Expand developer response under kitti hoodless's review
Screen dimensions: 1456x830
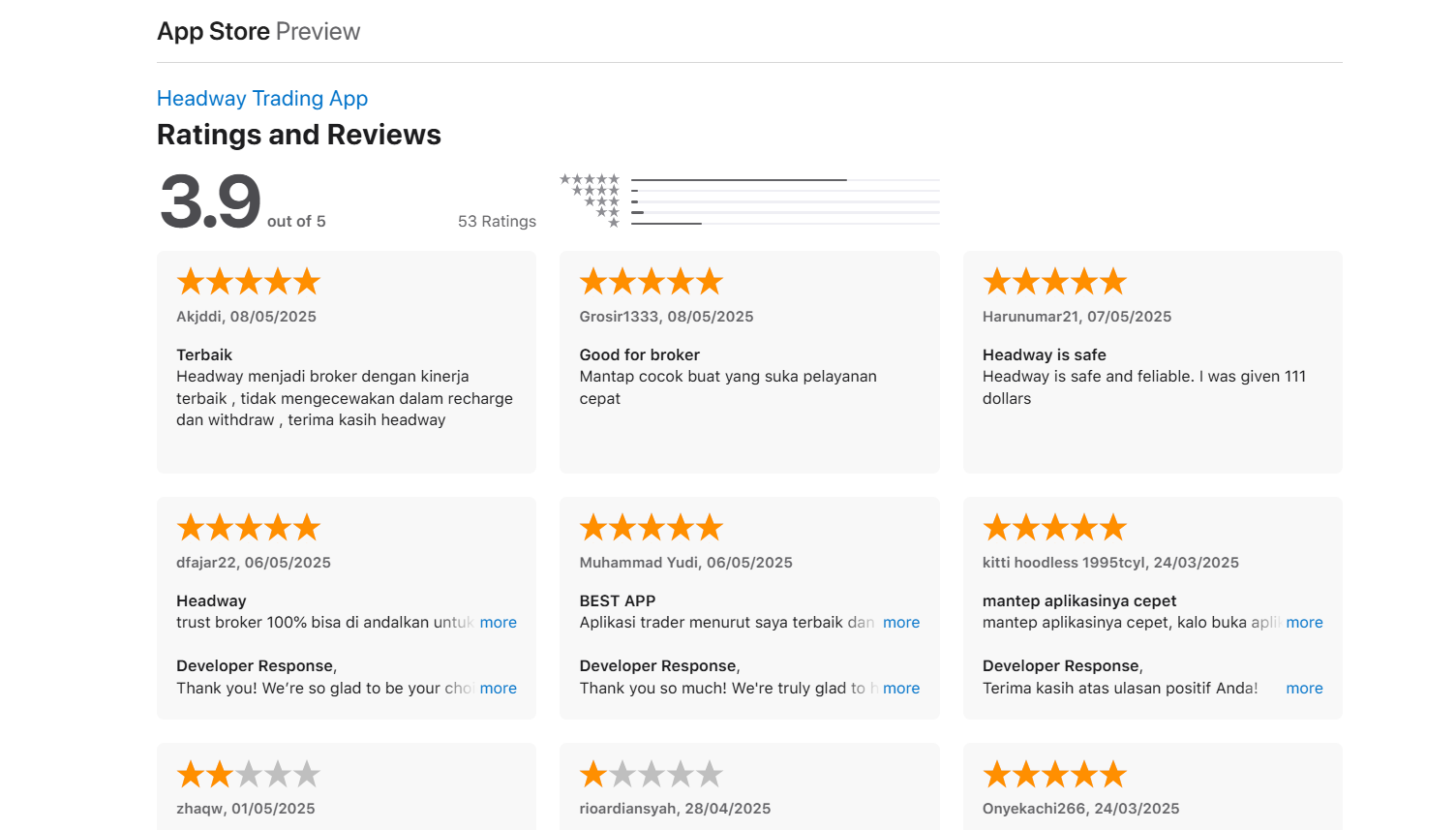click(x=1303, y=689)
